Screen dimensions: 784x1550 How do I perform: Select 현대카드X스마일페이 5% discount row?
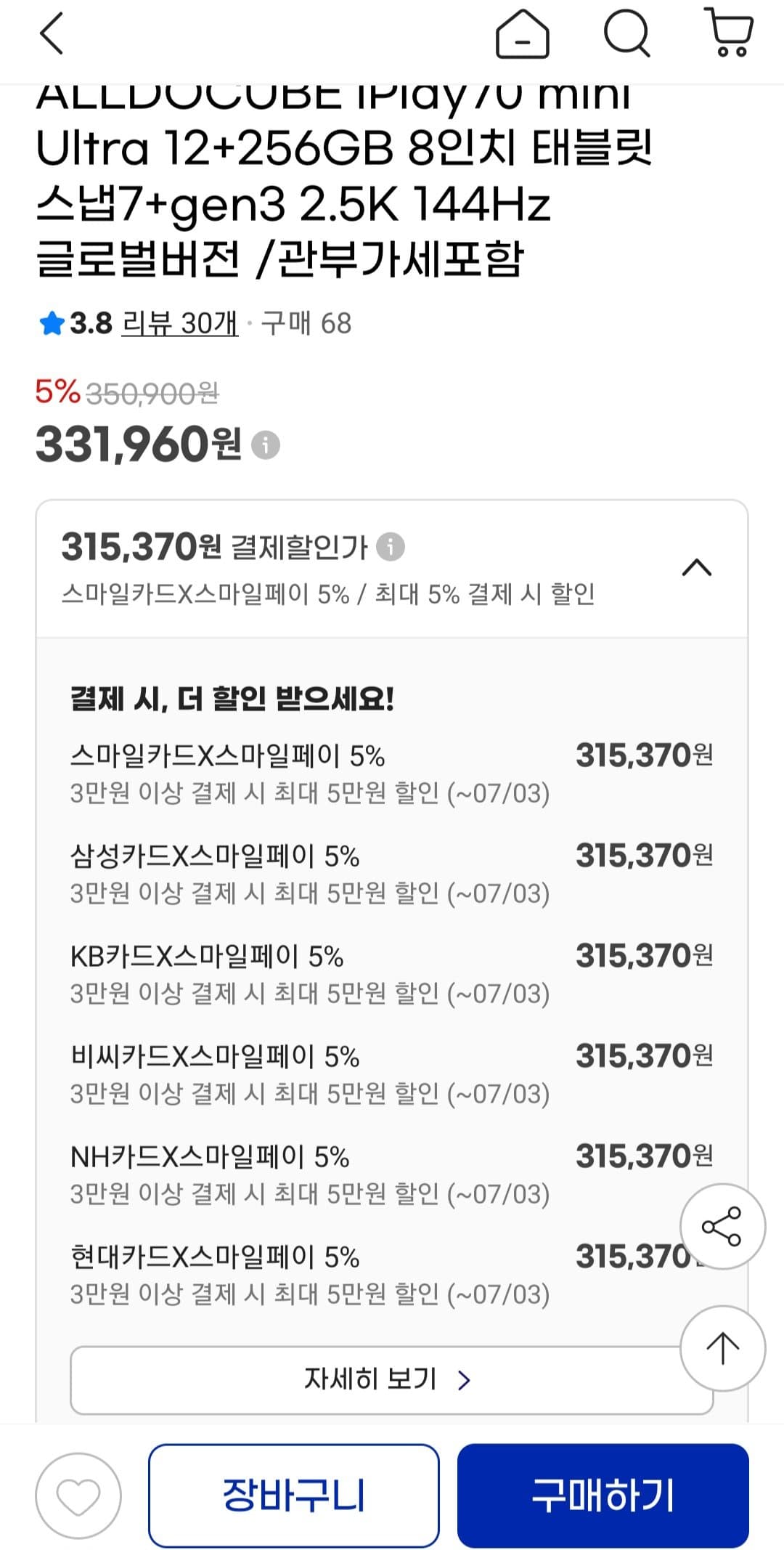point(391,1275)
